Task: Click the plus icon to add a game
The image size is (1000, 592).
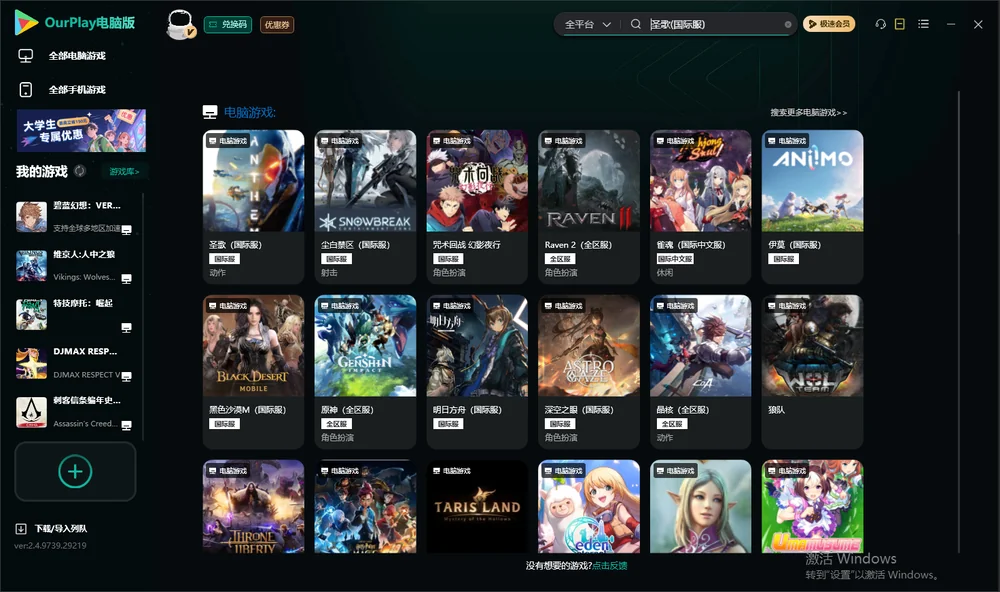Action: point(75,471)
